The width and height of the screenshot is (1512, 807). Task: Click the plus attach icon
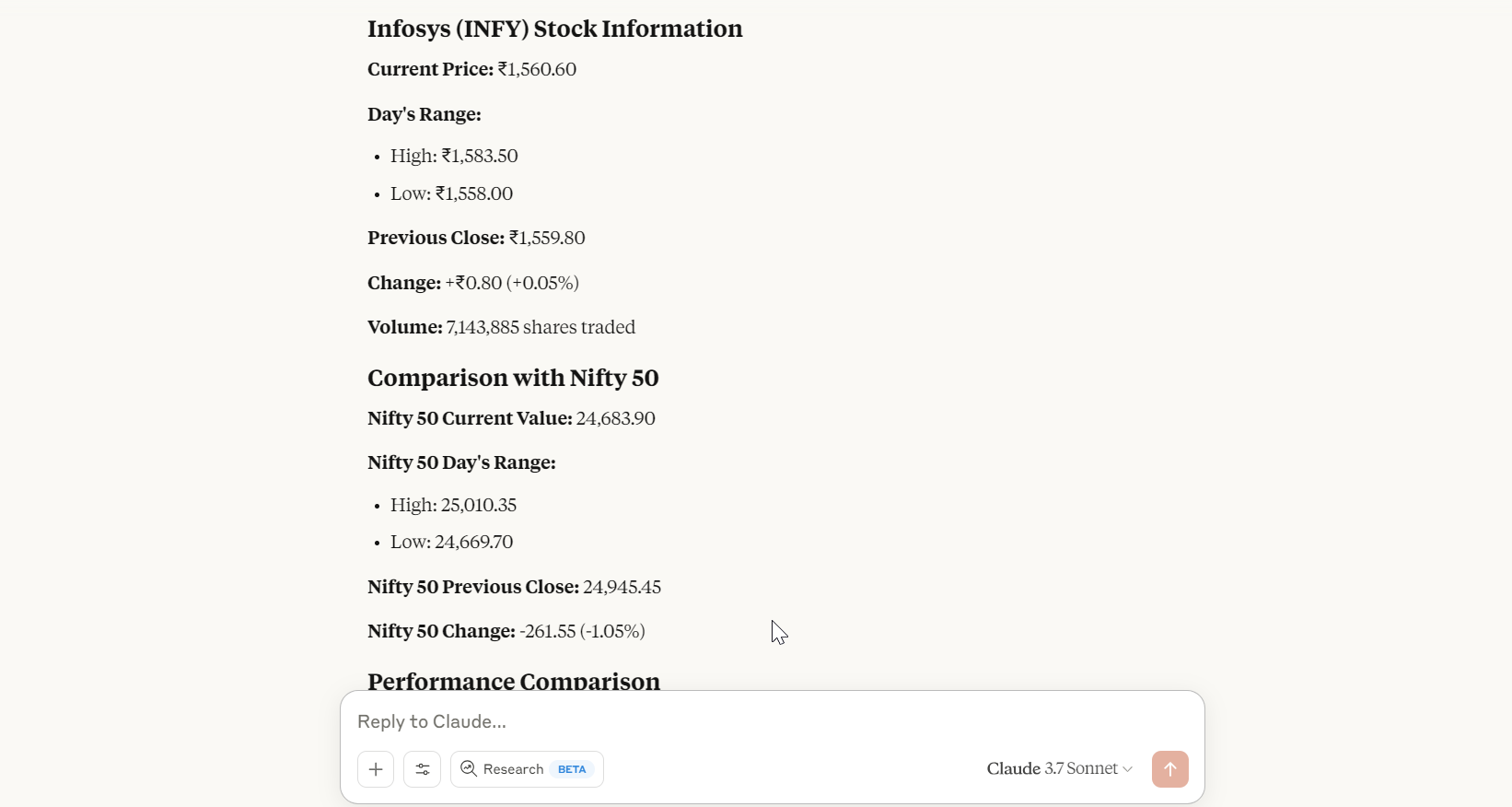pyautogui.click(x=376, y=769)
